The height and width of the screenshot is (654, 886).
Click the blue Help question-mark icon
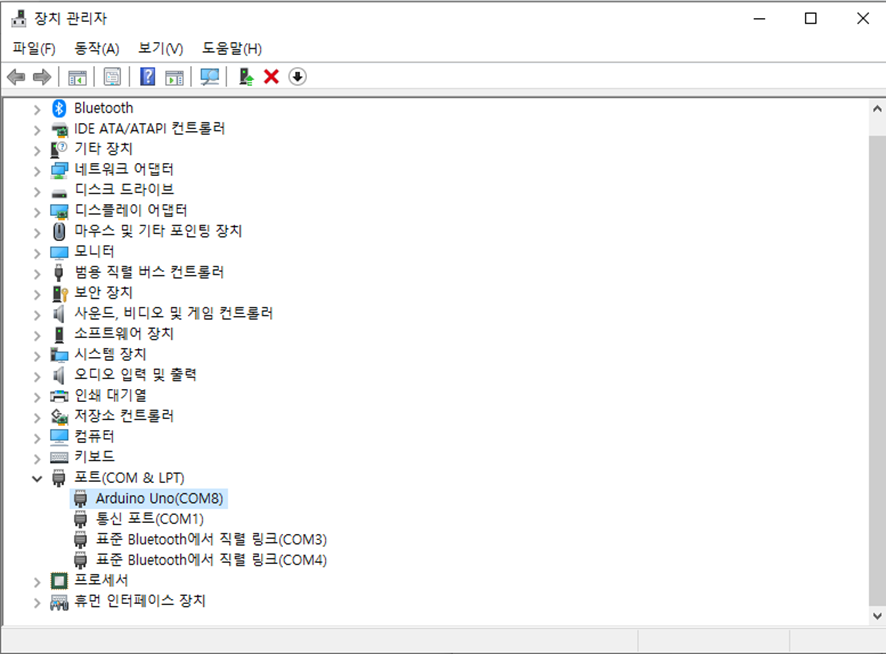pyautogui.click(x=147, y=76)
